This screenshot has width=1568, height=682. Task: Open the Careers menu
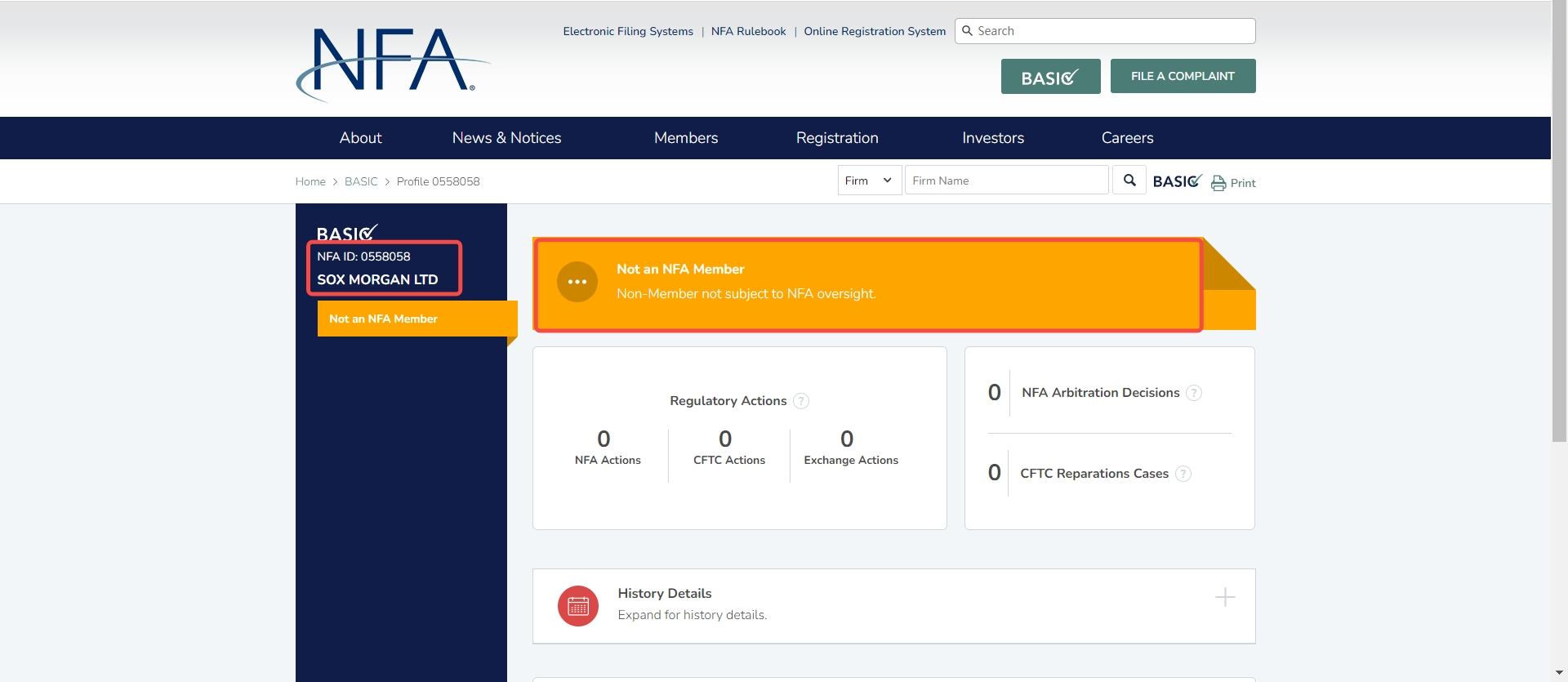point(1127,138)
